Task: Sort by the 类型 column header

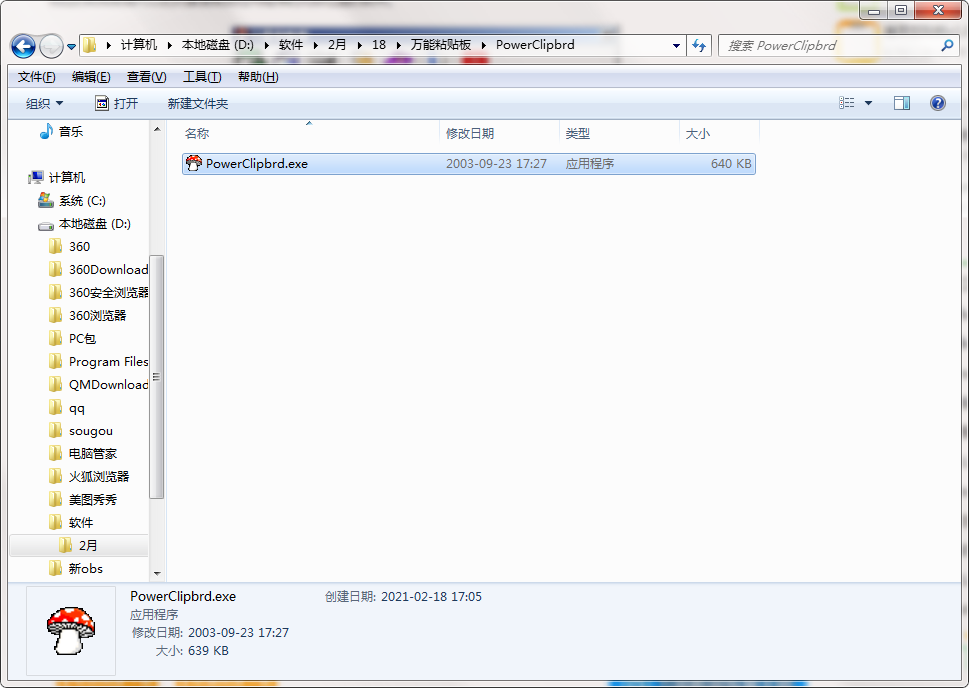Action: pyautogui.click(x=619, y=133)
